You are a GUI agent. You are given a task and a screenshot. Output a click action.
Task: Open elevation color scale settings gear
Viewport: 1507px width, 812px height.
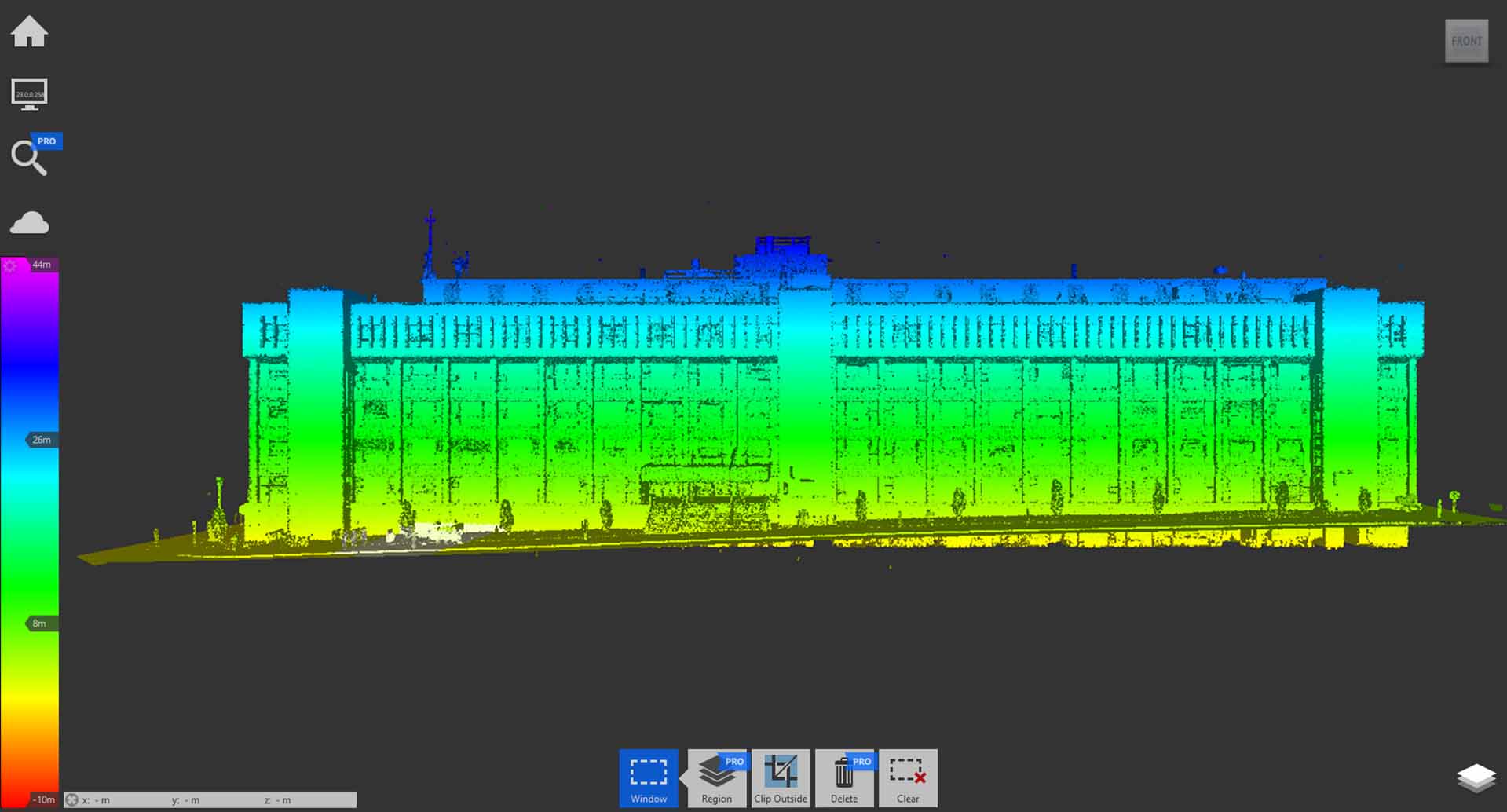click(10, 266)
